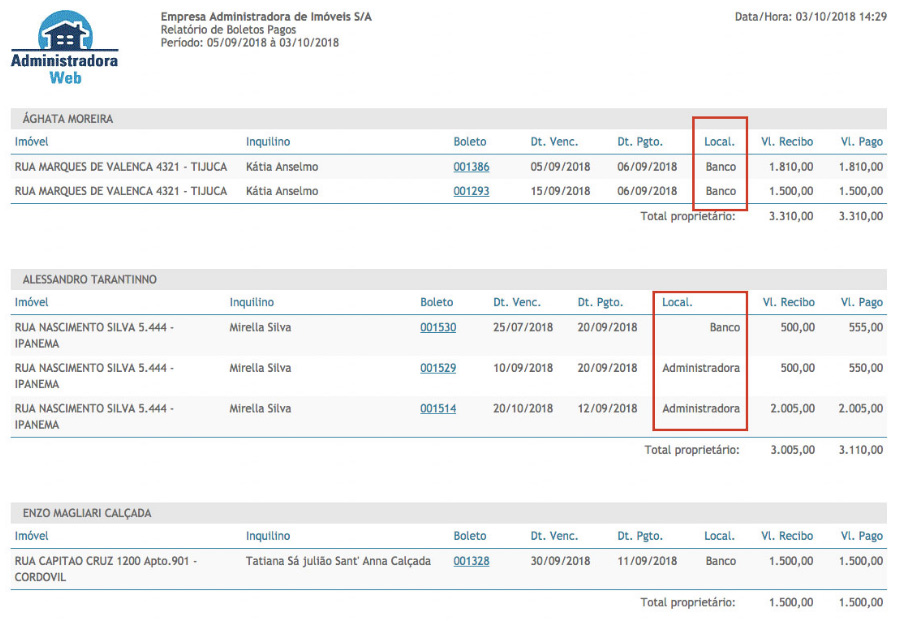Screen dimensions: 900x621
Task: Open Enzo's boleto 001328
Action: (x=471, y=561)
